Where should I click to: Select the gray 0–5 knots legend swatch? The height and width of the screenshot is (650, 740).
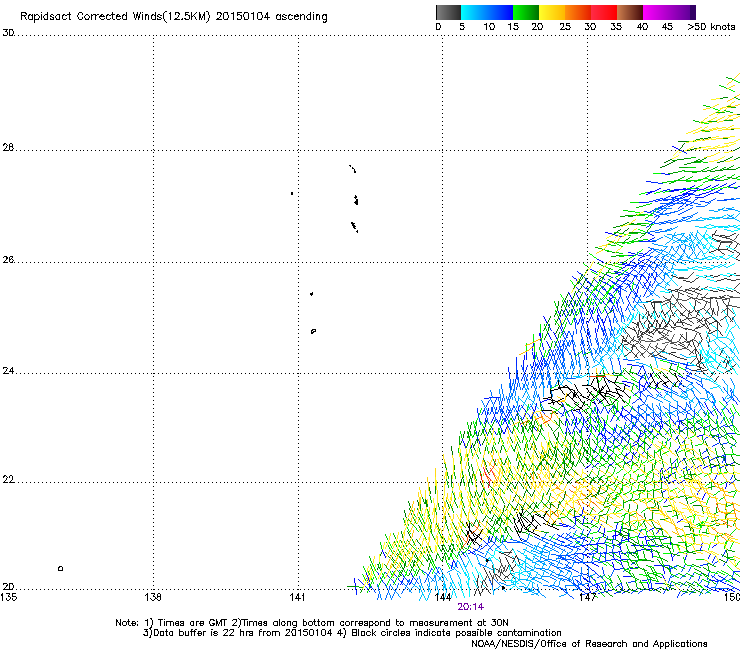[x=448, y=12]
